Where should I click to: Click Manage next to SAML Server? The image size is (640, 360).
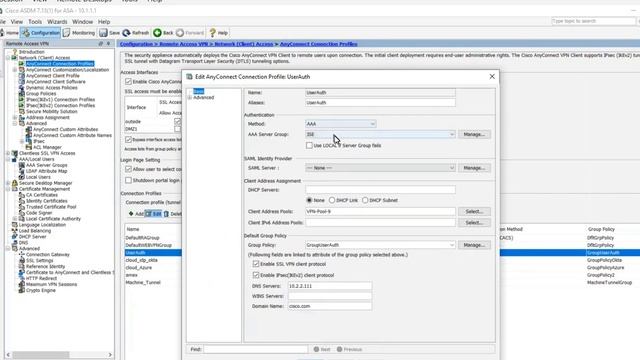point(474,168)
